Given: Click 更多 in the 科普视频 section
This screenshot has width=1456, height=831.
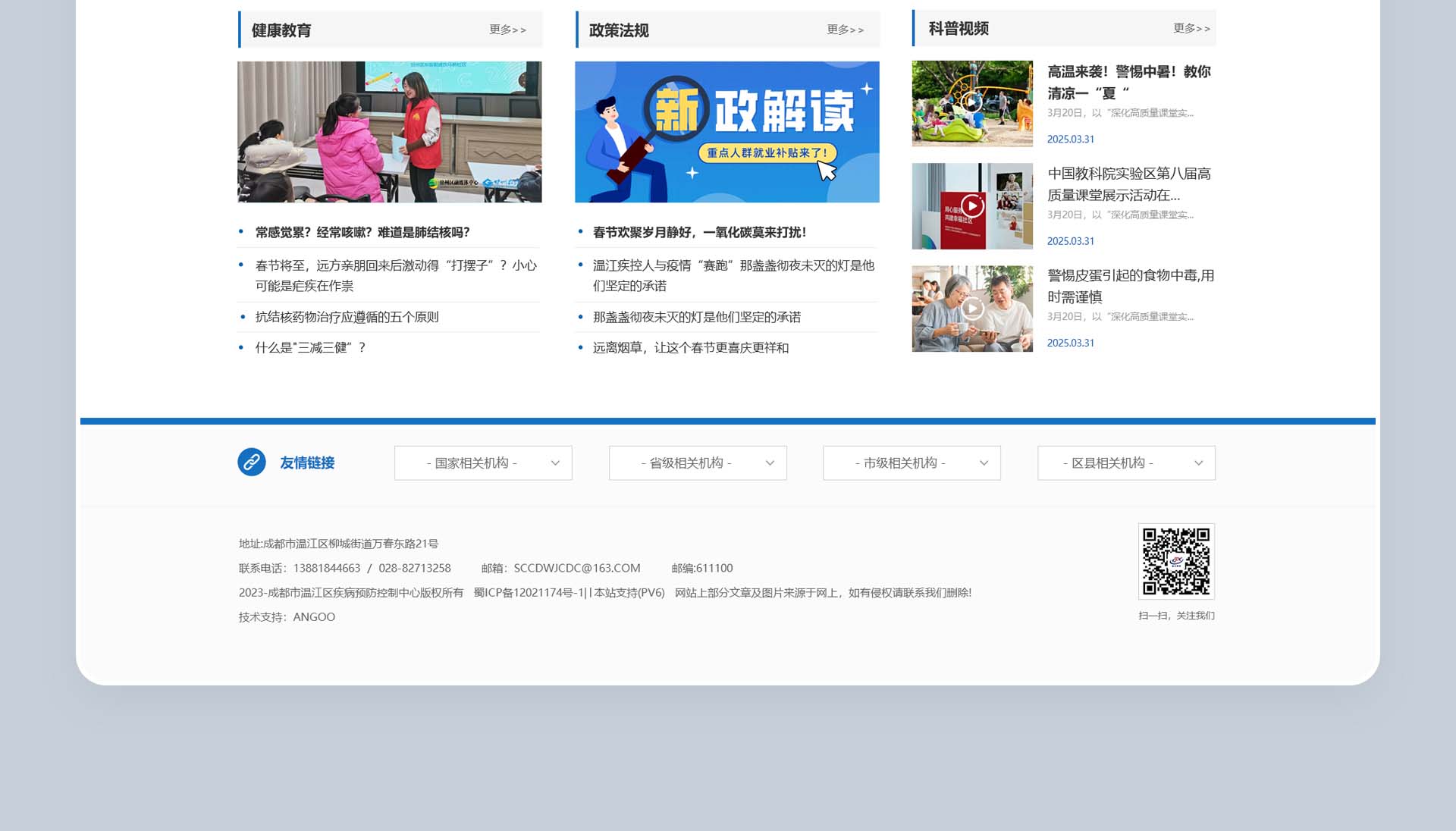Looking at the screenshot, I should coord(1191,28).
